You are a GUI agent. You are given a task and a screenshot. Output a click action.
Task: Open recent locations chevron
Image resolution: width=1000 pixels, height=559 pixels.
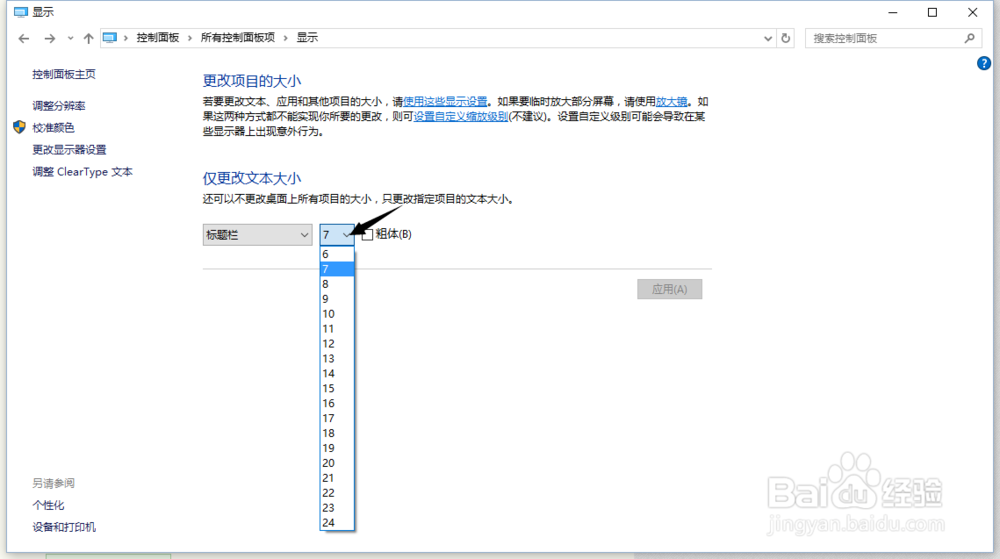tap(70, 38)
